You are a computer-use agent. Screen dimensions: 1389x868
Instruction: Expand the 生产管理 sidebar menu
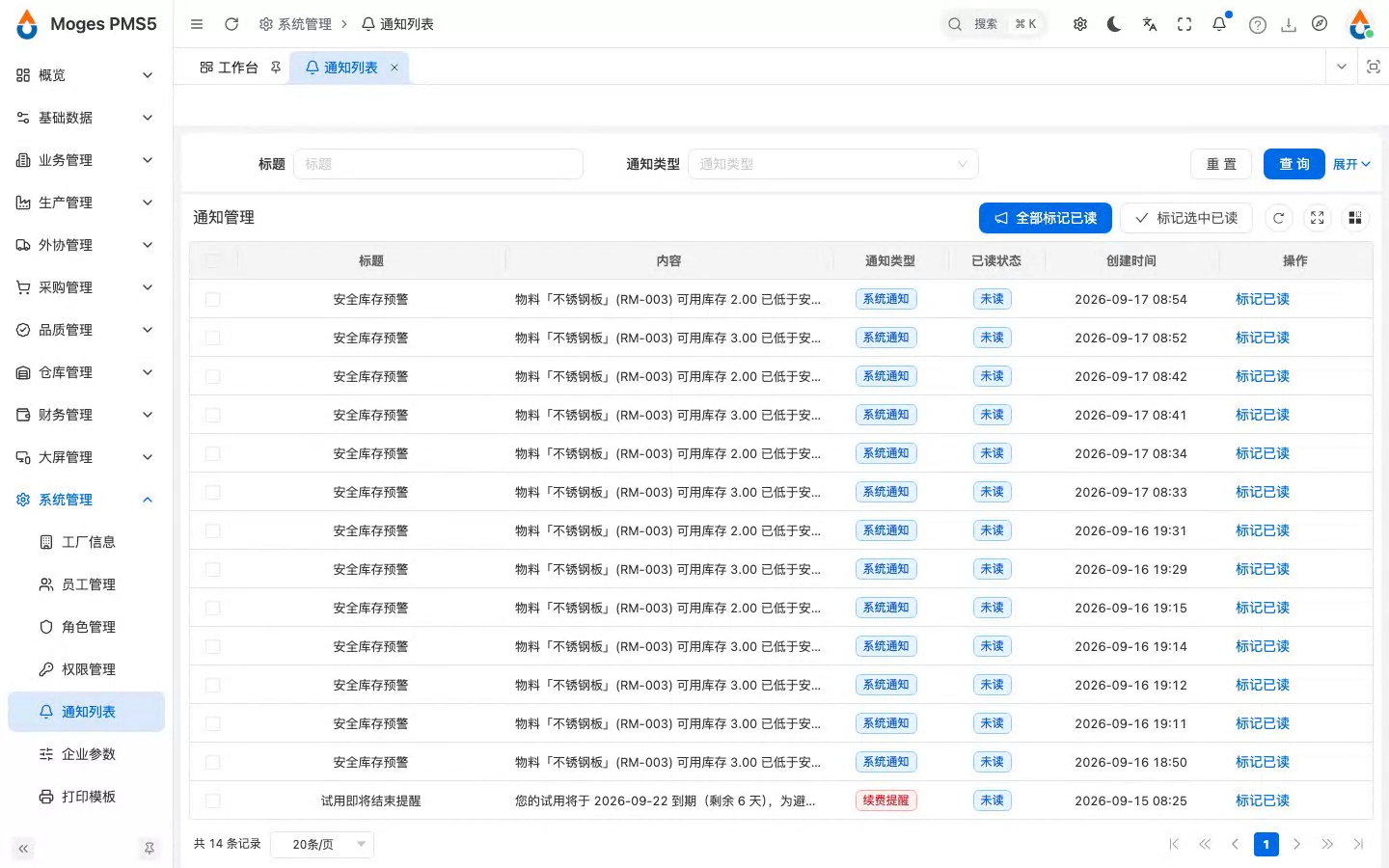pos(85,203)
